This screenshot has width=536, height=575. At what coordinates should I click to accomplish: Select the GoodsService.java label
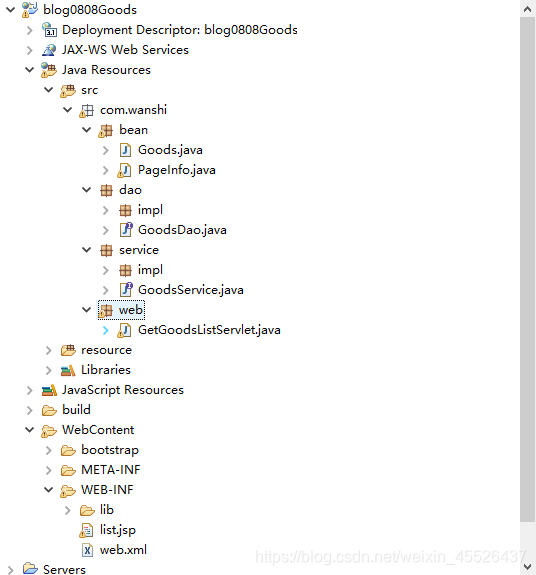191,290
